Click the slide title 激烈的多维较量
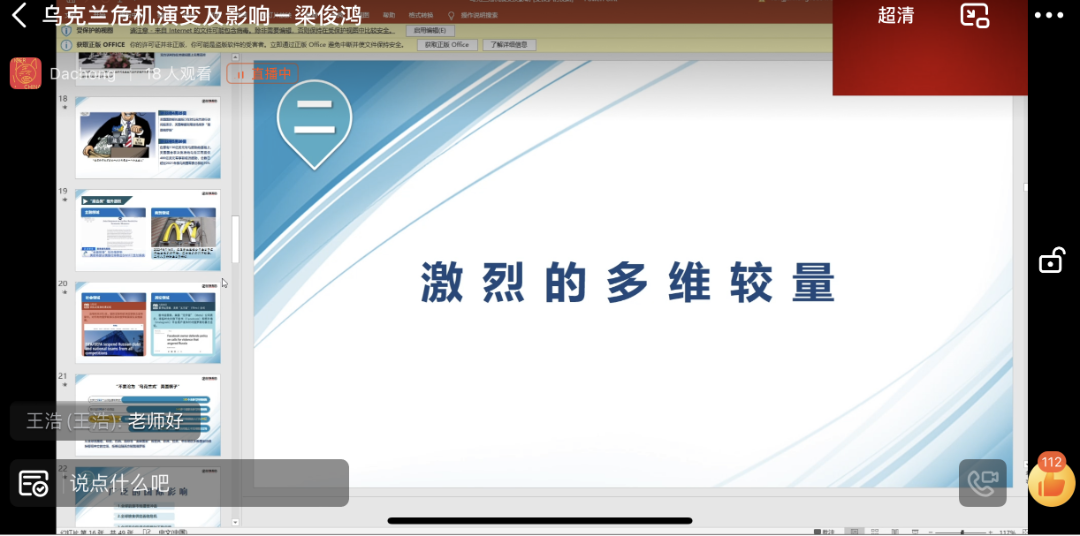This screenshot has height=536, width=1080. coord(628,282)
